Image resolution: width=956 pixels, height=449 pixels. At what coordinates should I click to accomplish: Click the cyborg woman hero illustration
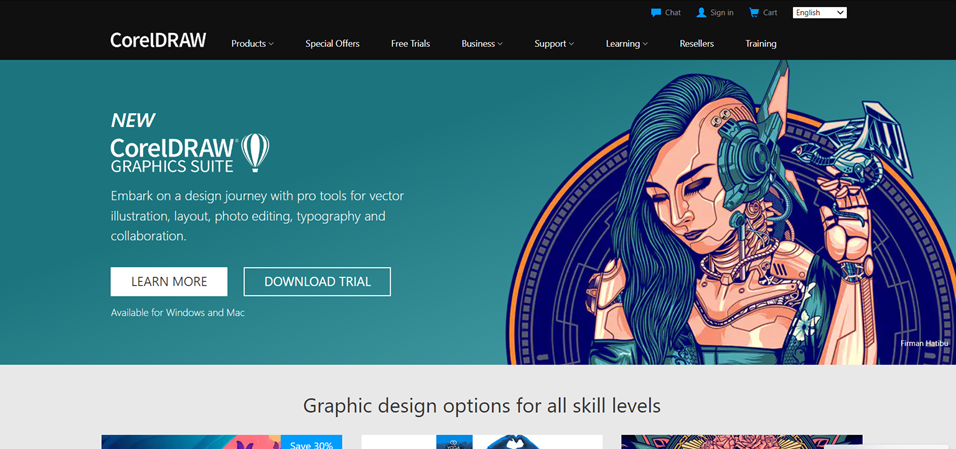coord(732,212)
